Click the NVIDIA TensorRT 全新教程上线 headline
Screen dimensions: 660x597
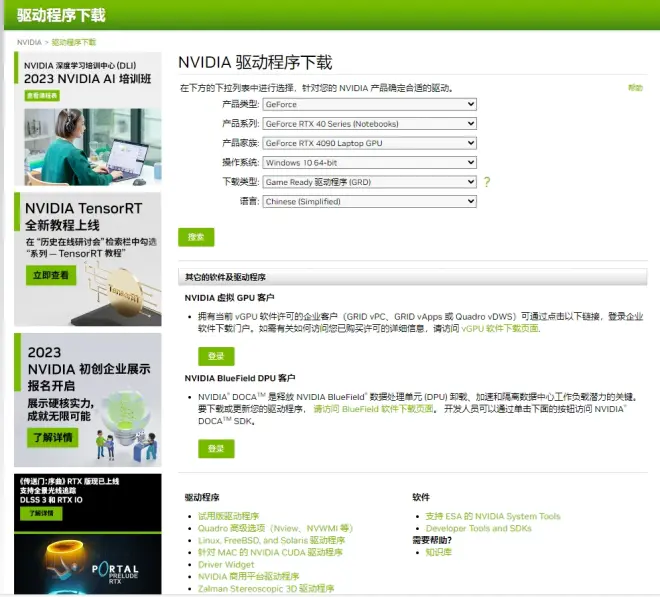coord(84,216)
